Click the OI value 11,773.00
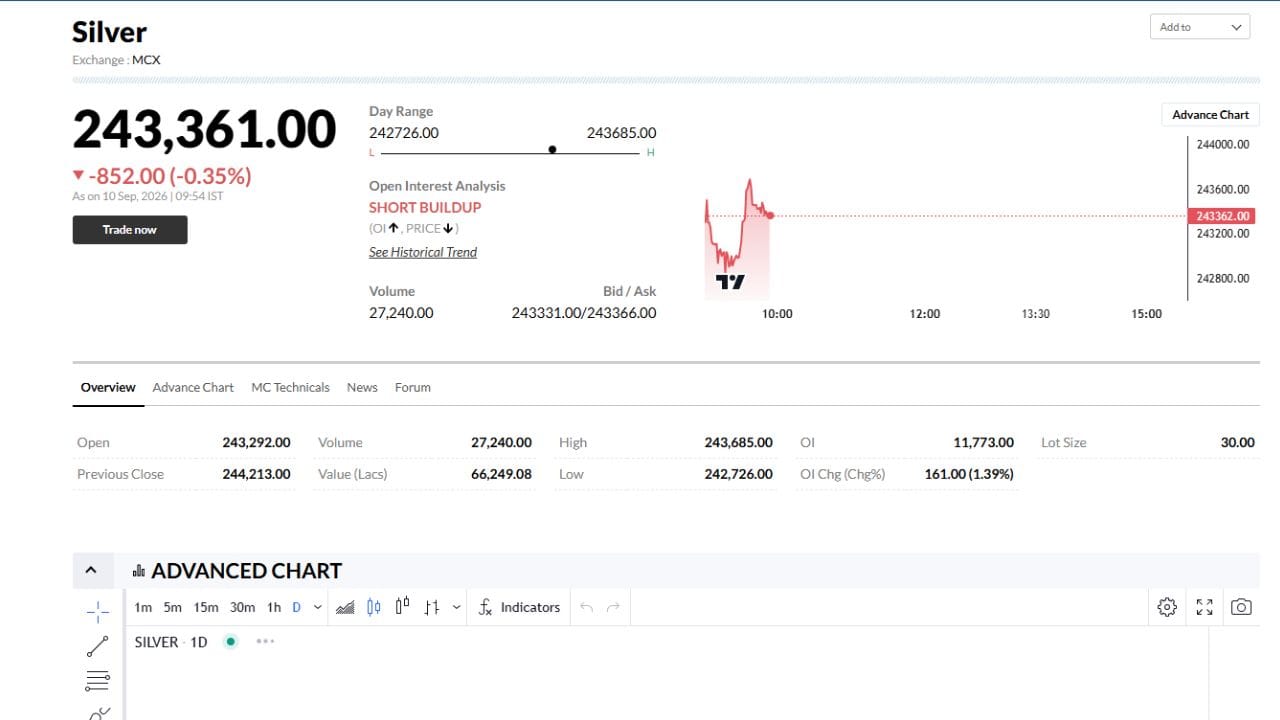1280x720 pixels. [983, 442]
